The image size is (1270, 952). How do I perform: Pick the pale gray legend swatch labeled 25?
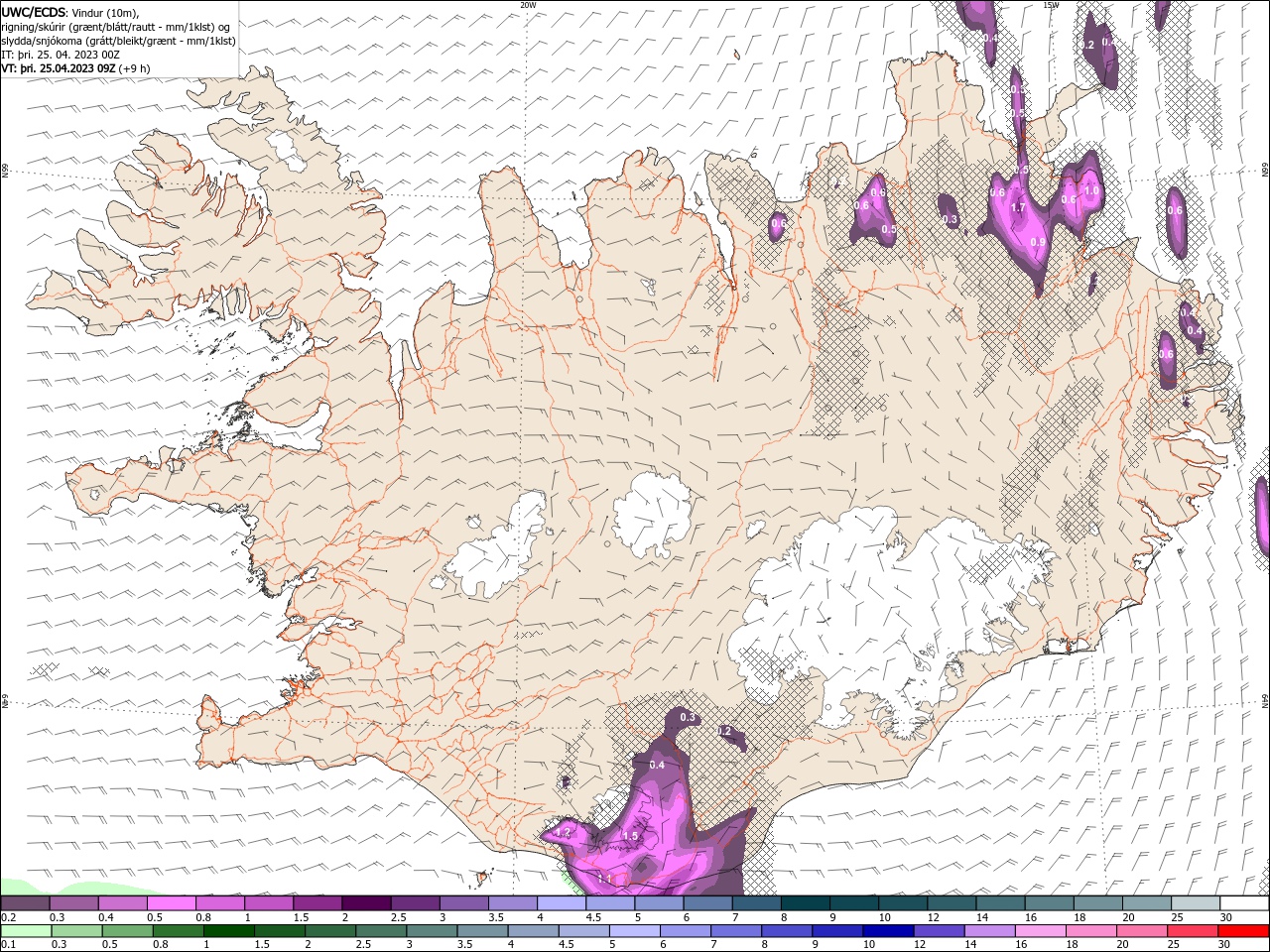pyautogui.click(x=1196, y=903)
